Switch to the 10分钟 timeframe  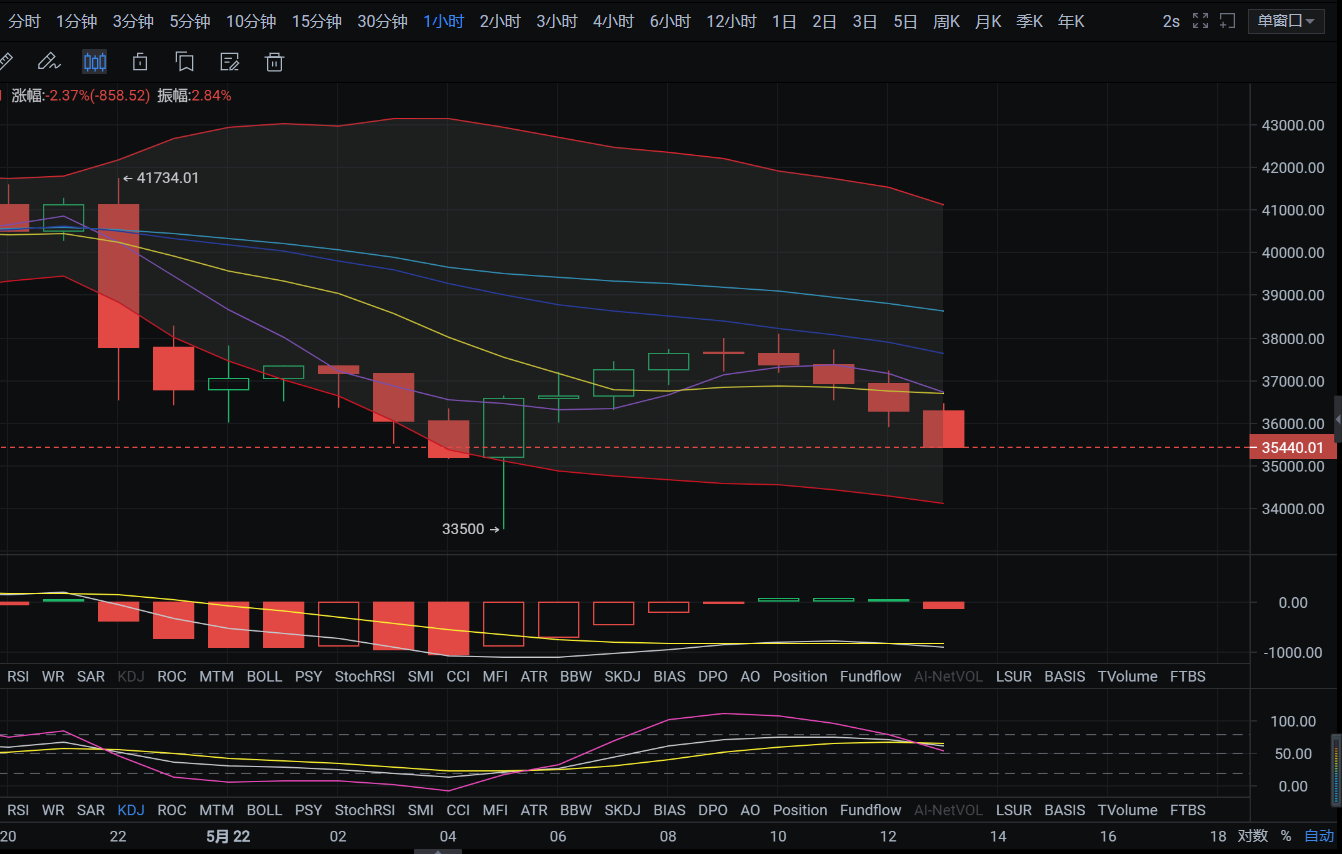point(251,21)
